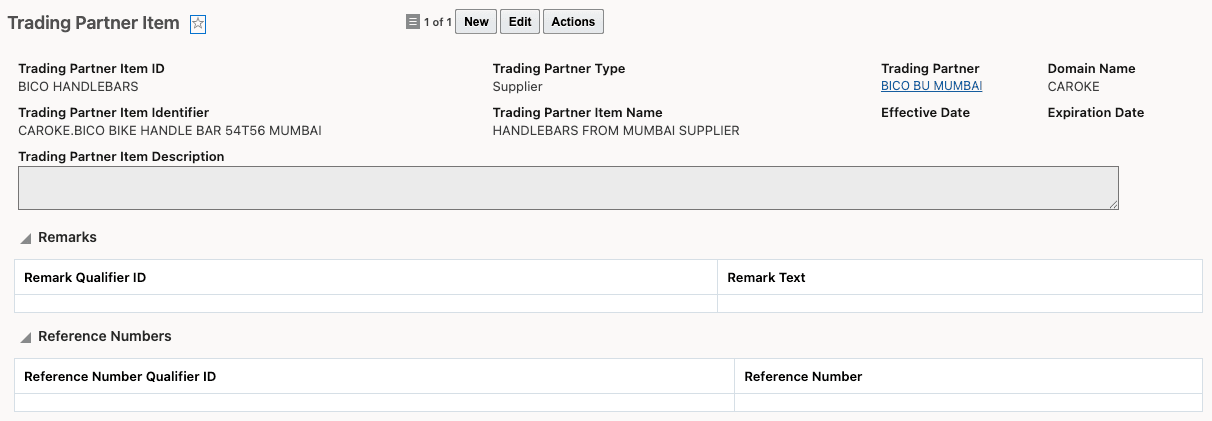The width and height of the screenshot is (1212, 421).
Task: Click the HANDLEBARS FROM MUMBAI SUPPLIER item name
Action: click(616, 130)
